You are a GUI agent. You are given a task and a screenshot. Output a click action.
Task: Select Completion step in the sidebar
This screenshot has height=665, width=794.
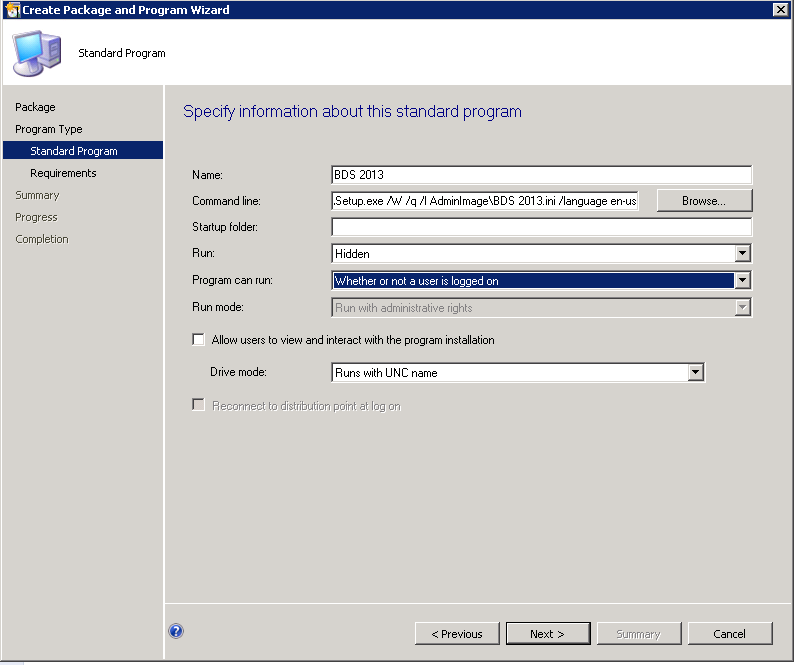tap(42, 239)
